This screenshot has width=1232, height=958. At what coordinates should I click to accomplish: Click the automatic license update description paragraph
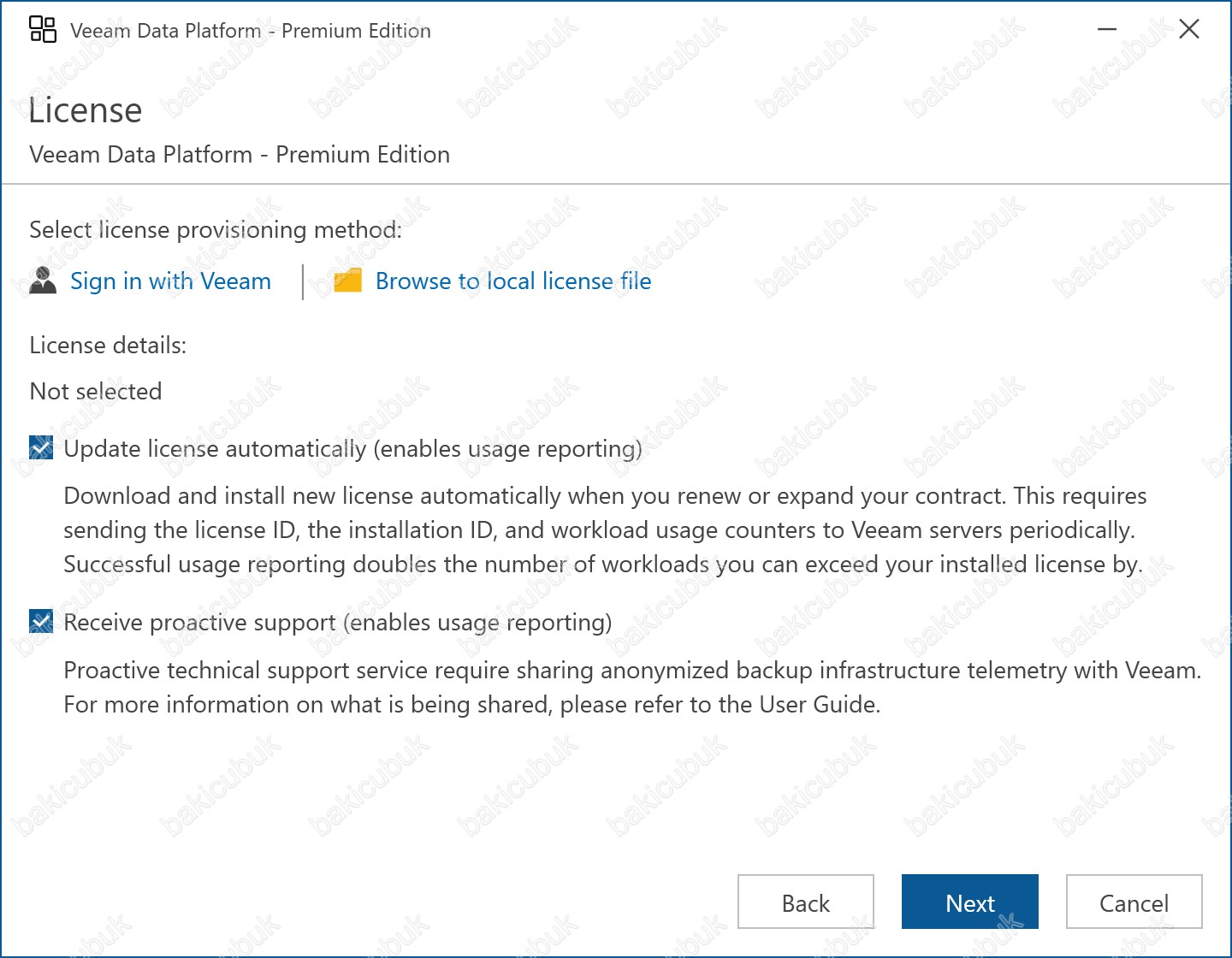pos(604,530)
